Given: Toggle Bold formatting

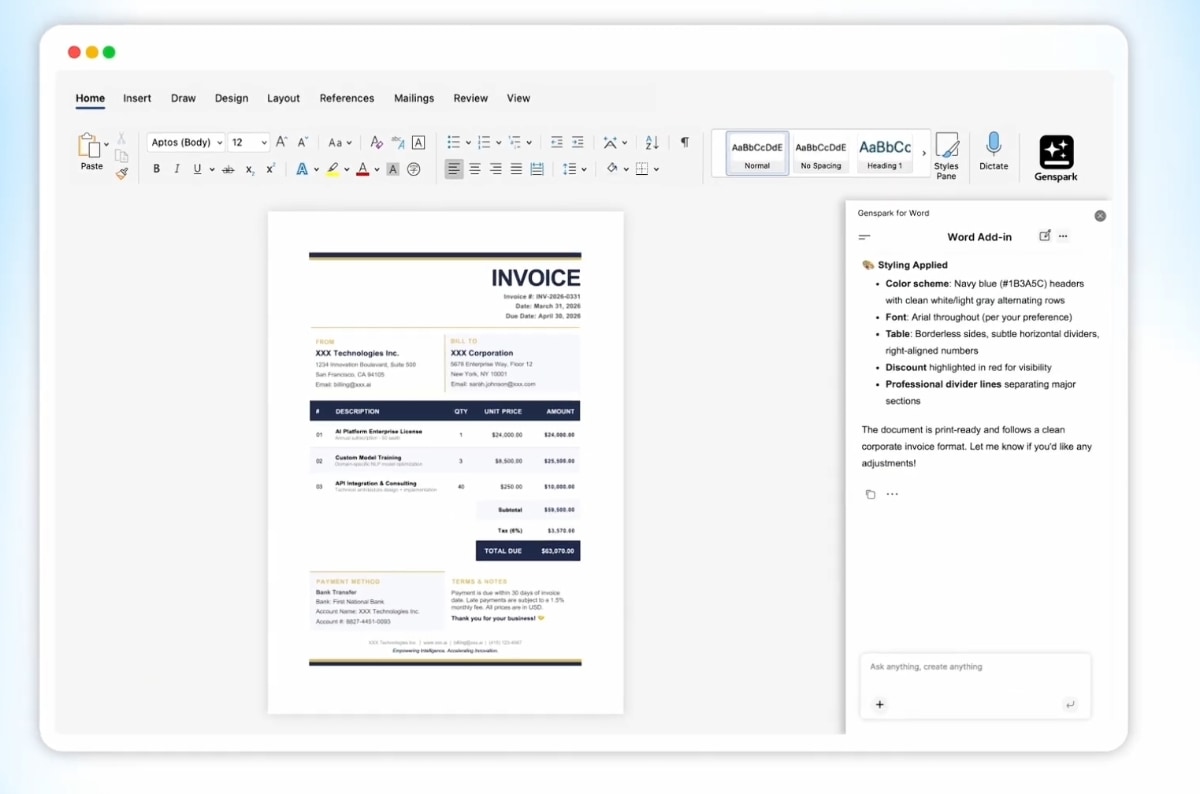Looking at the screenshot, I should tap(156, 169).
